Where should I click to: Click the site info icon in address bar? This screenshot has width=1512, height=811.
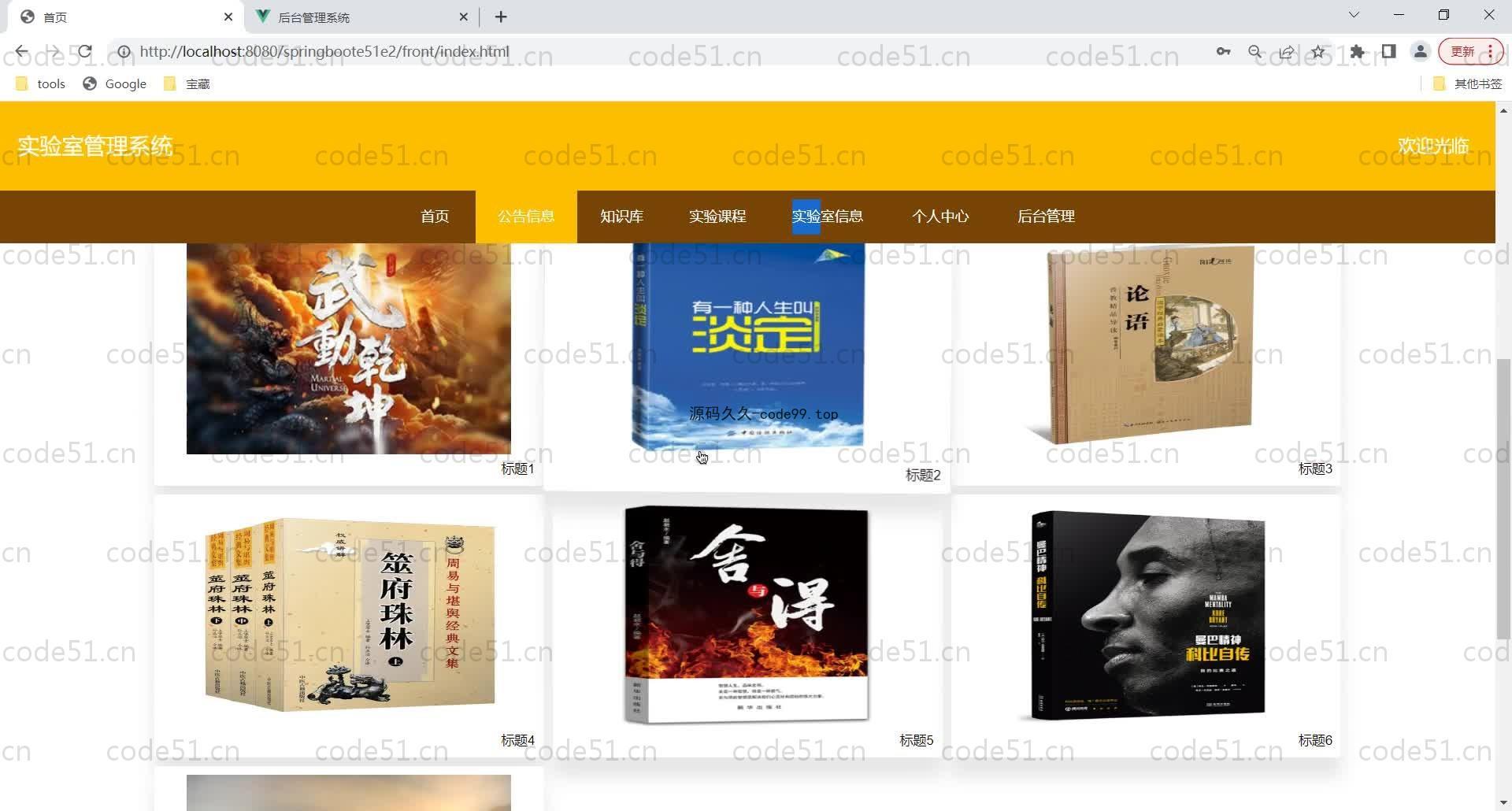(x=124, y=52)
